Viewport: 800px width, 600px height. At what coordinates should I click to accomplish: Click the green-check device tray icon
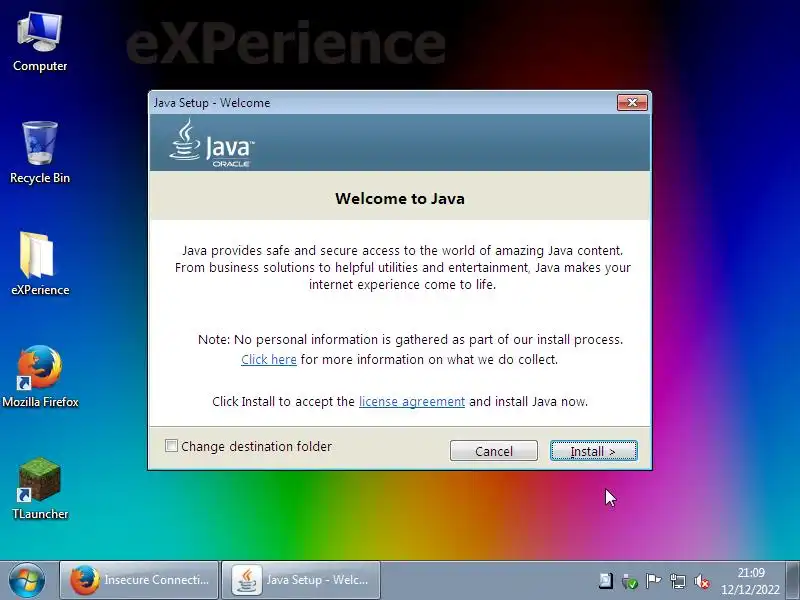(x=630, y=581)
